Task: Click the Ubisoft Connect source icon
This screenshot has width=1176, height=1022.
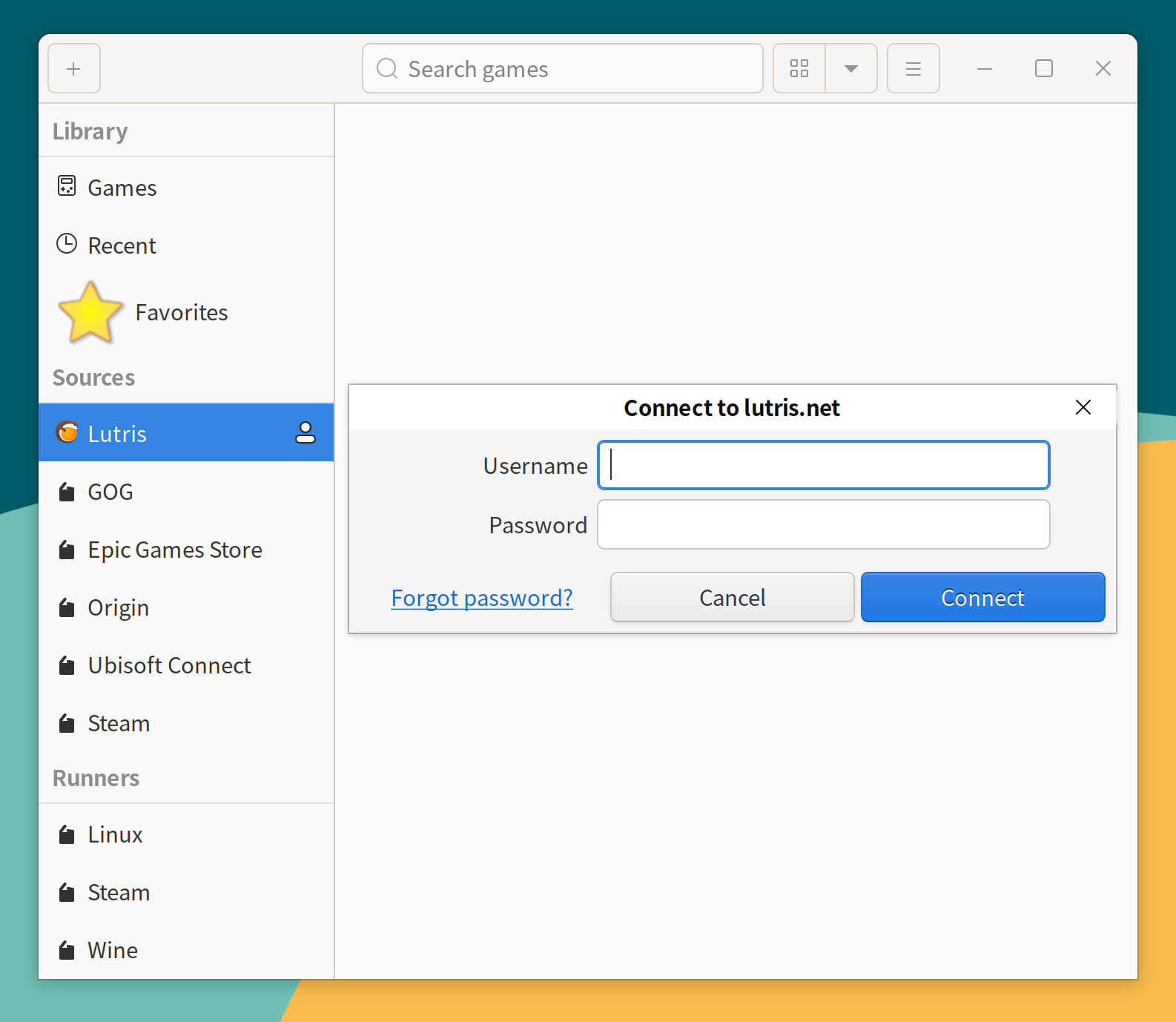Action: tap(67, 665)
